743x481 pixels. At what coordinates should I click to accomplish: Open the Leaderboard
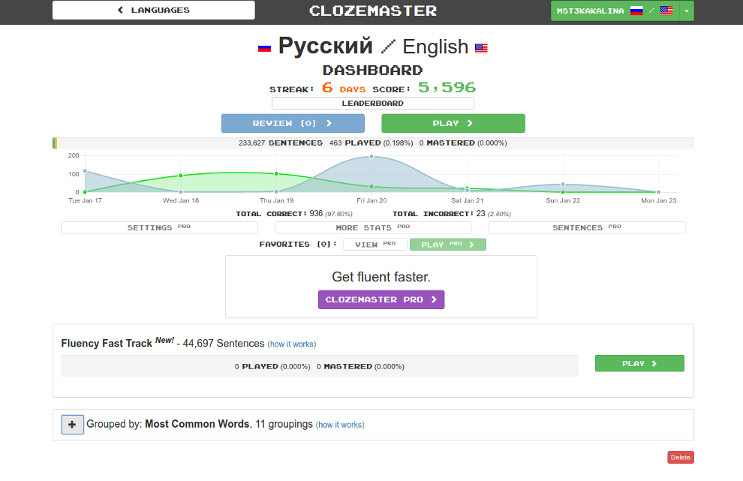coord(373,103)
